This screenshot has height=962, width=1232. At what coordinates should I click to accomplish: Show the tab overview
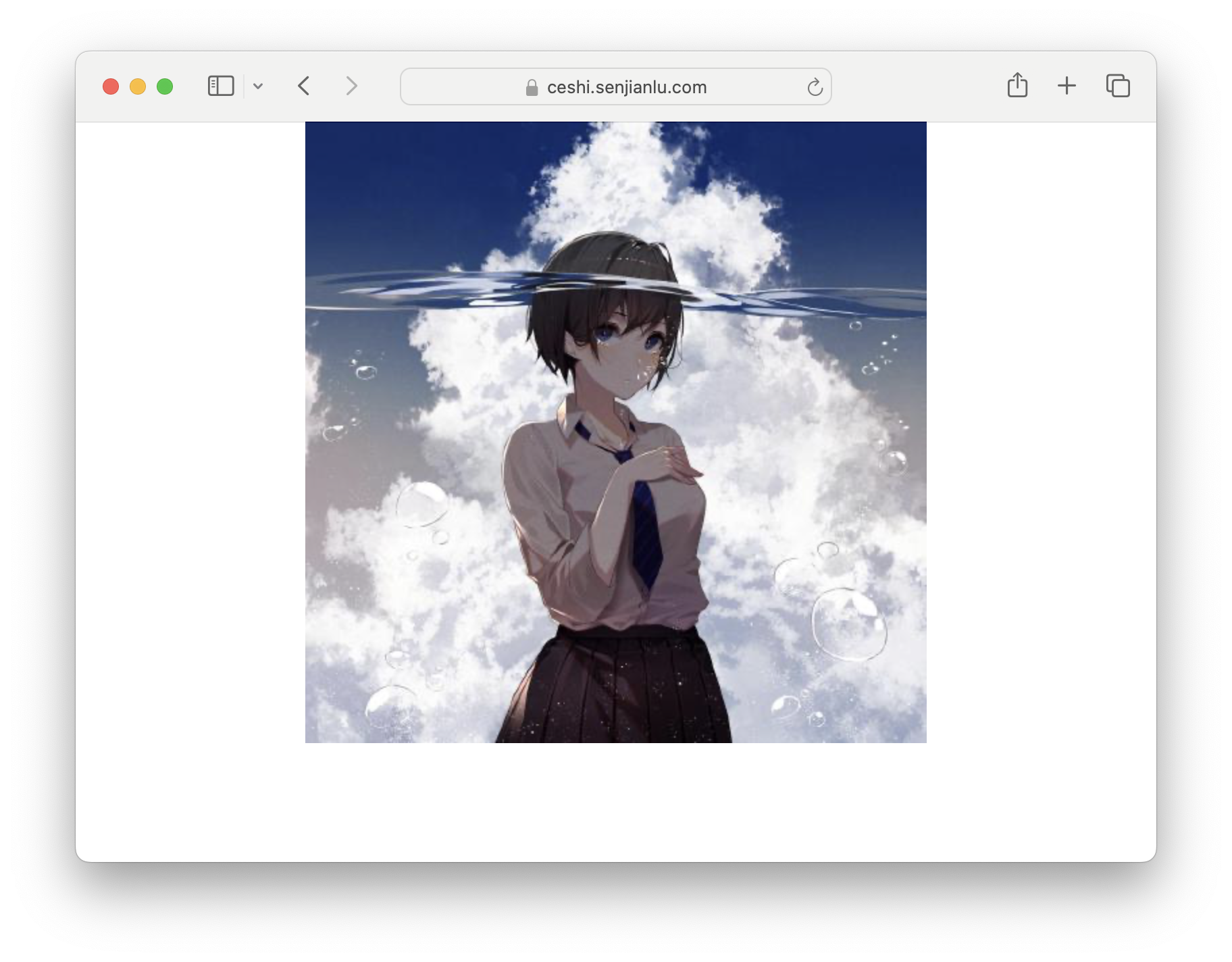point(1118,86)
